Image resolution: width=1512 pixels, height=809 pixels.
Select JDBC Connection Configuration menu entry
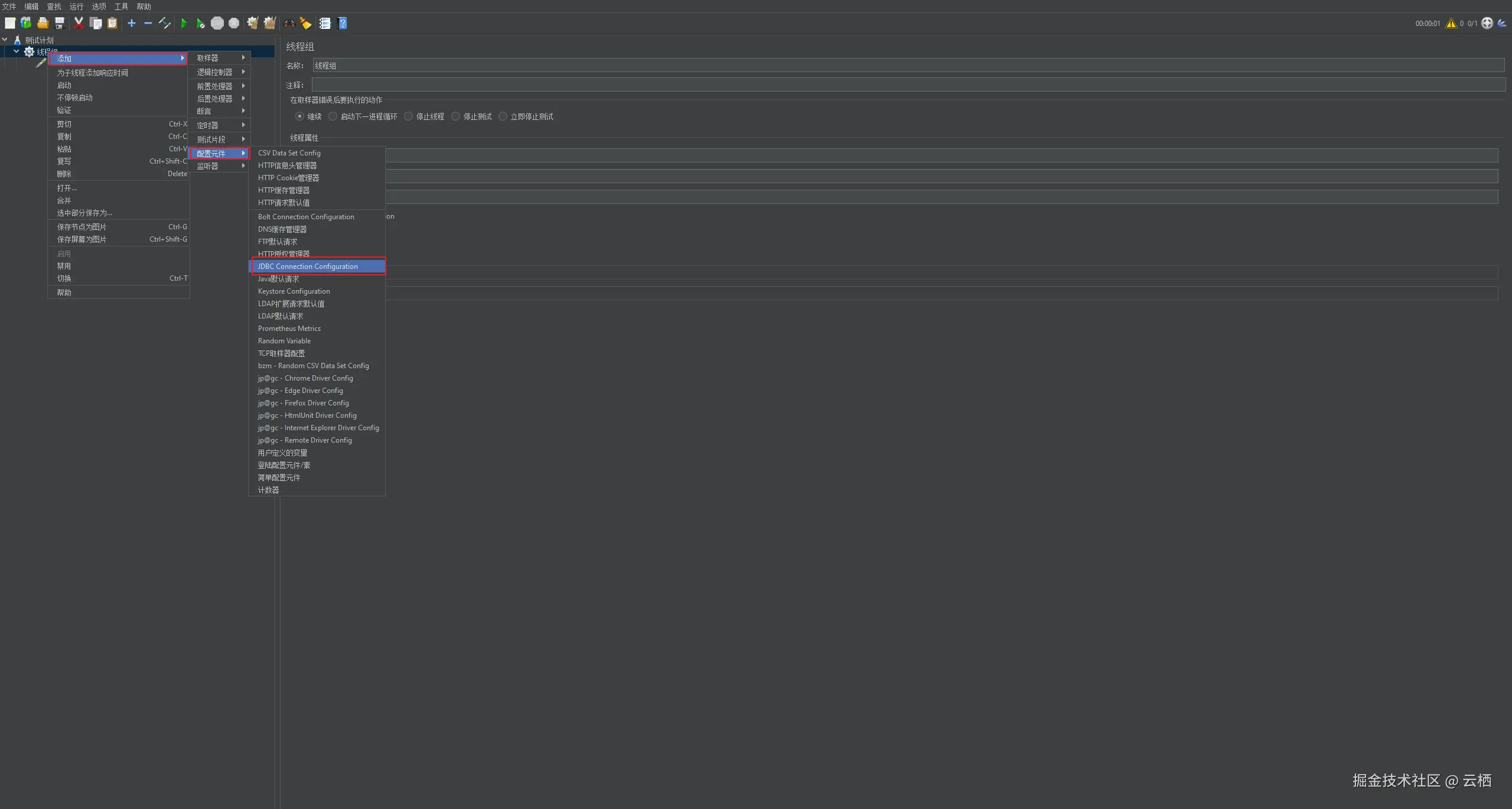click(308, 267)
